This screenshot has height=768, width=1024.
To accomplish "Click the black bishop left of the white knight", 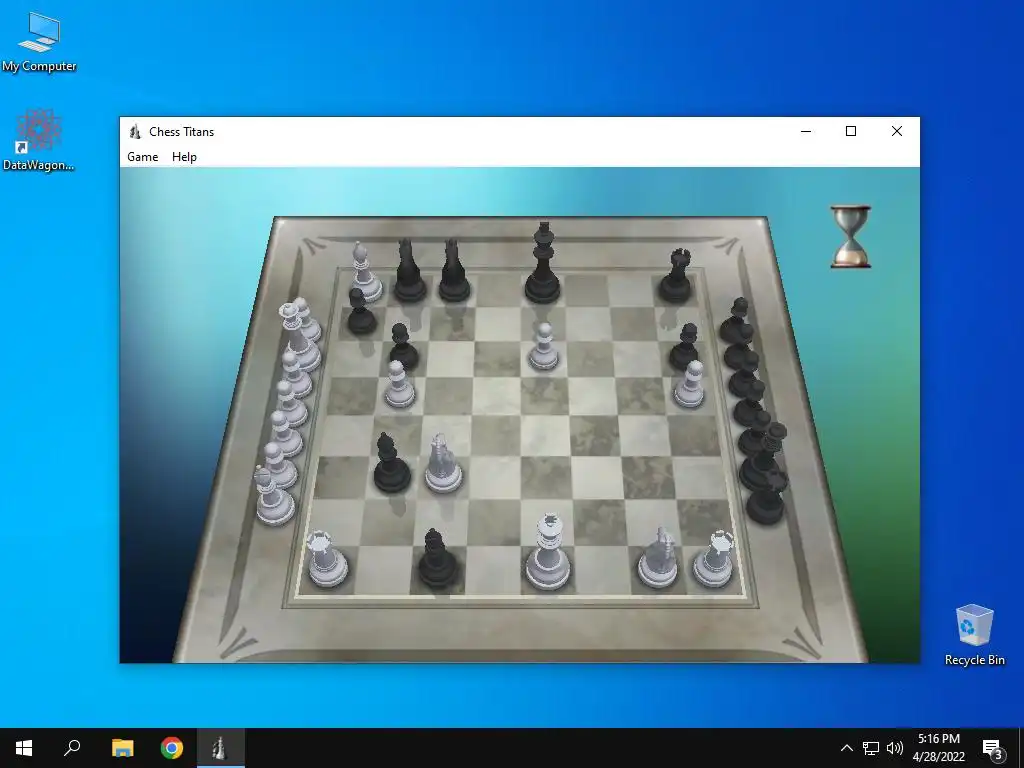I will (x=391, y=463).
